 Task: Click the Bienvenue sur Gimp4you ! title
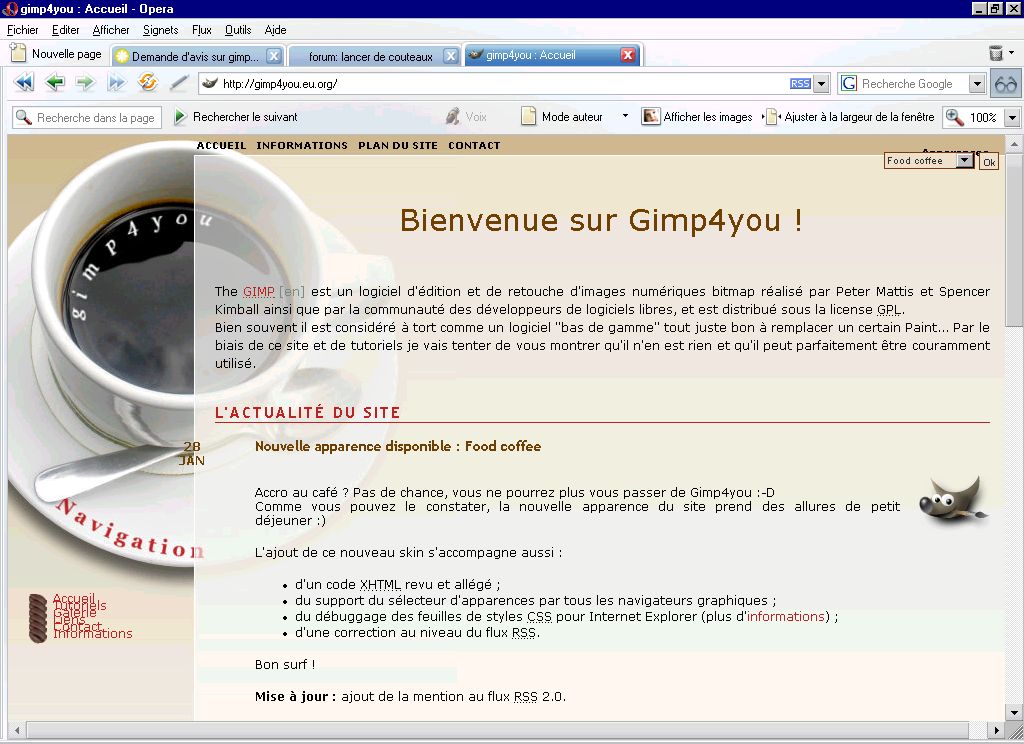601,220
